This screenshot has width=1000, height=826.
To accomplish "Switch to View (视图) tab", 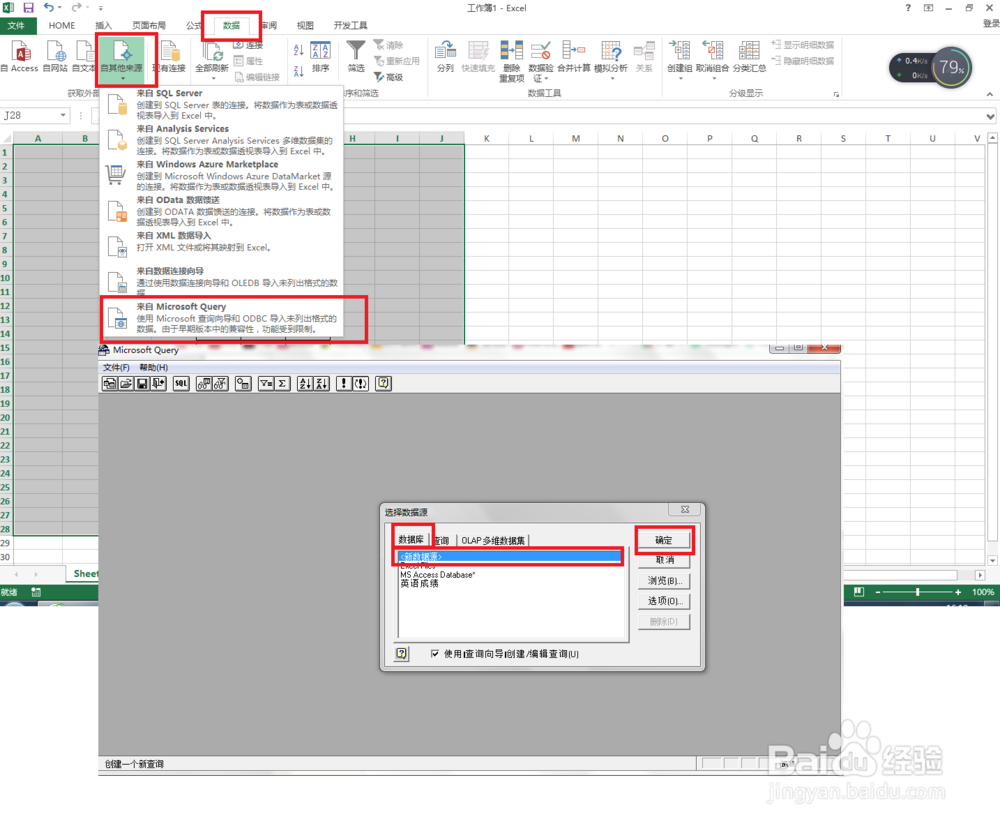I will pyautogui.click(x=305, y=26).
